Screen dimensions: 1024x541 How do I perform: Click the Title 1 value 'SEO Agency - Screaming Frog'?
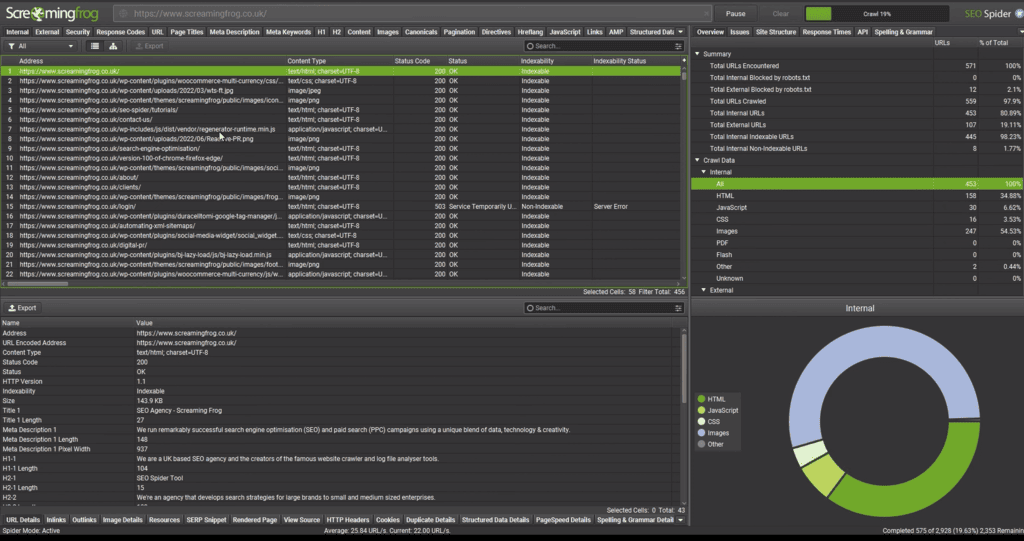tap(179, 410)
